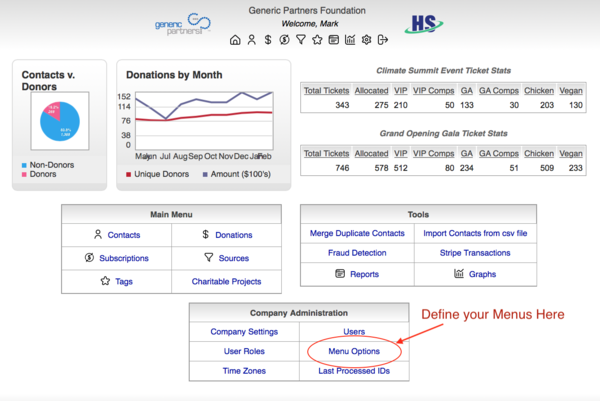Open Charitable Projects in Main Menu
Screen dimensions: 600x401
coord(226,282)
